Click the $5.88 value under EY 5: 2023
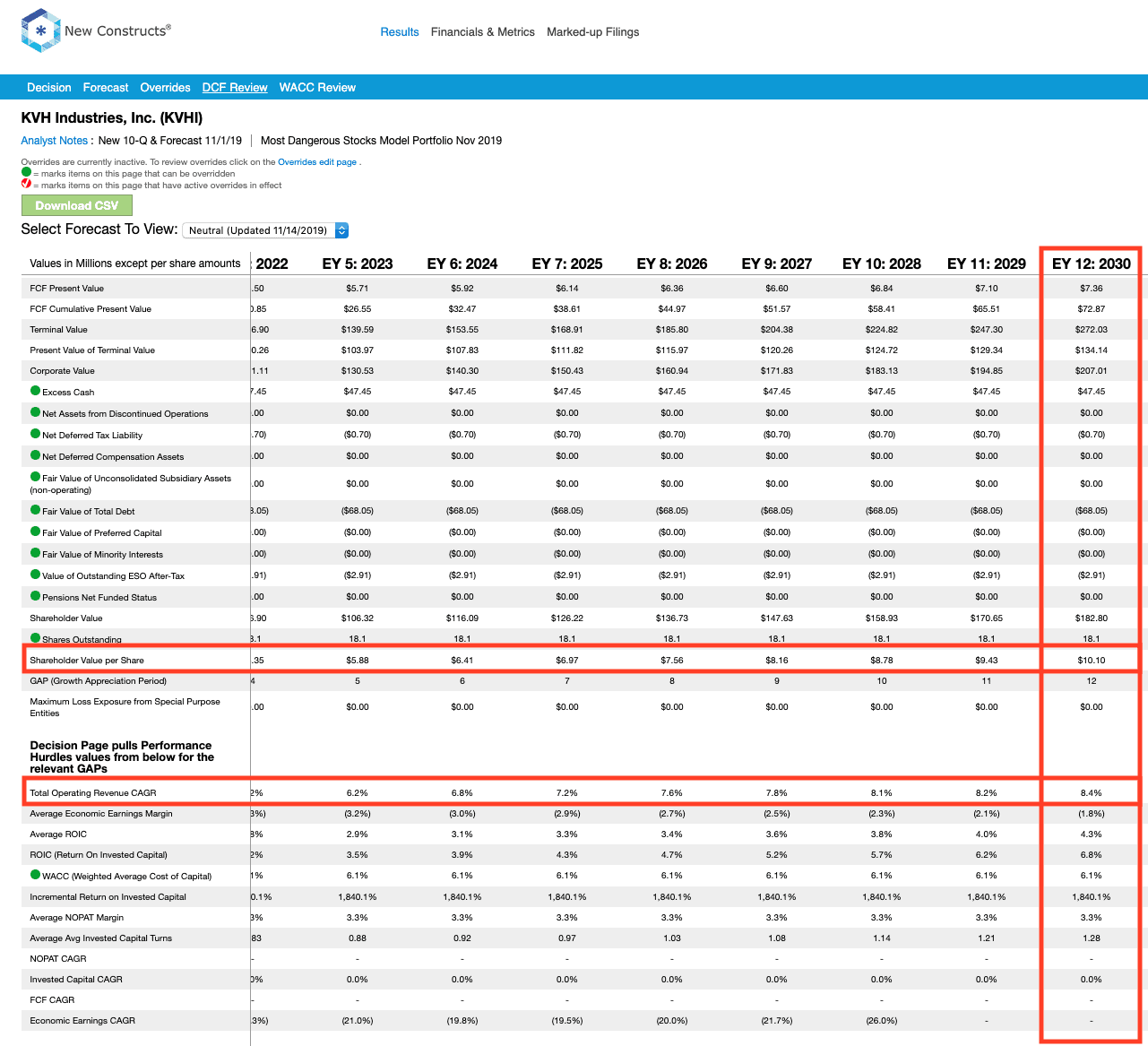 point(358,661)
